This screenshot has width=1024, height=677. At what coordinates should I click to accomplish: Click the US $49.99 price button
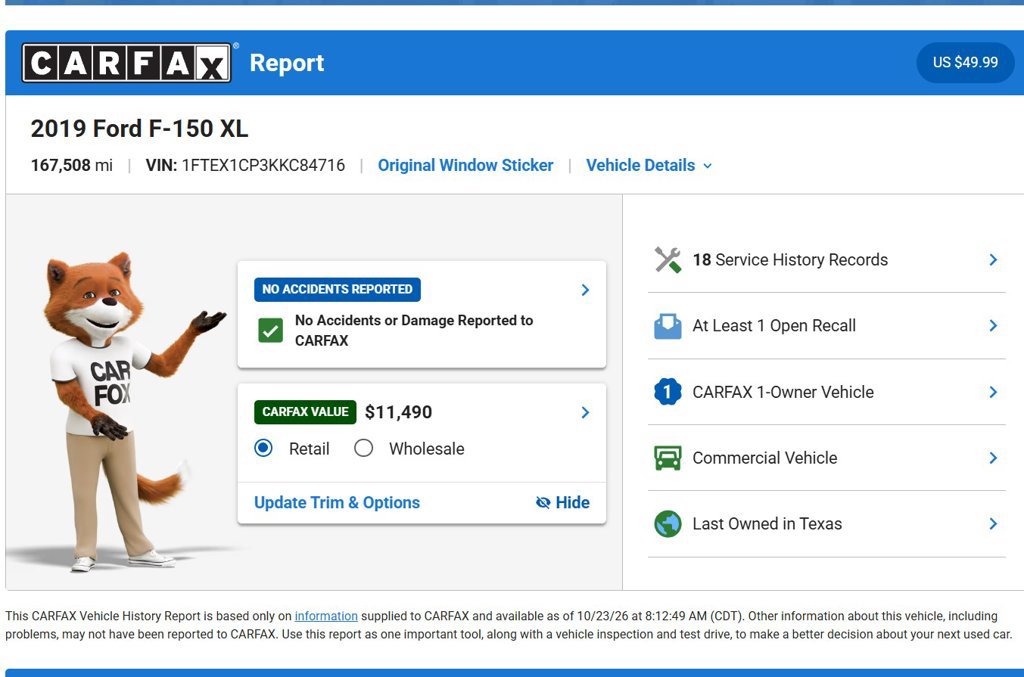tap(965, 62)
